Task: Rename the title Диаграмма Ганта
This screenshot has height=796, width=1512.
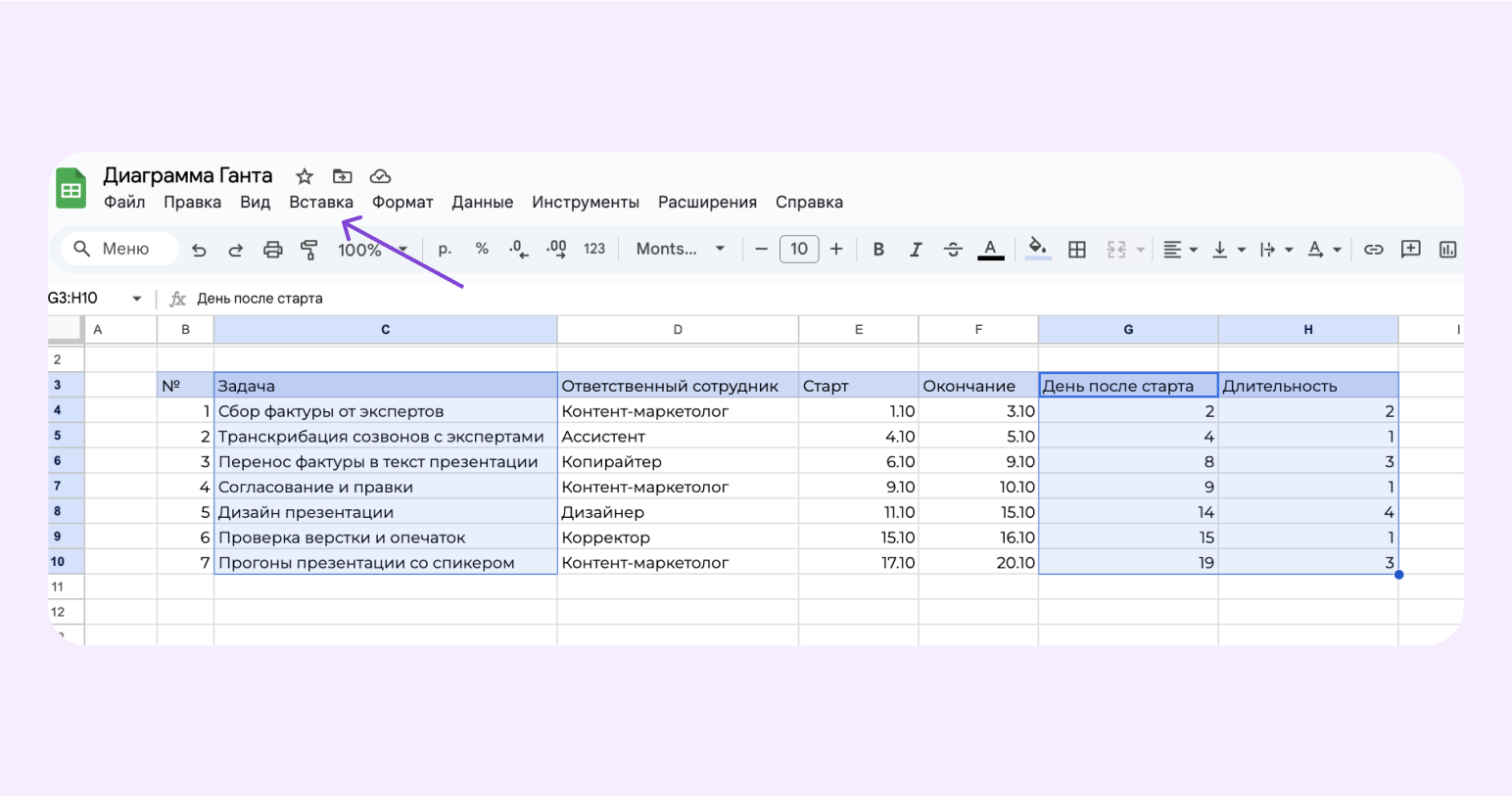Action: [188, 175]
